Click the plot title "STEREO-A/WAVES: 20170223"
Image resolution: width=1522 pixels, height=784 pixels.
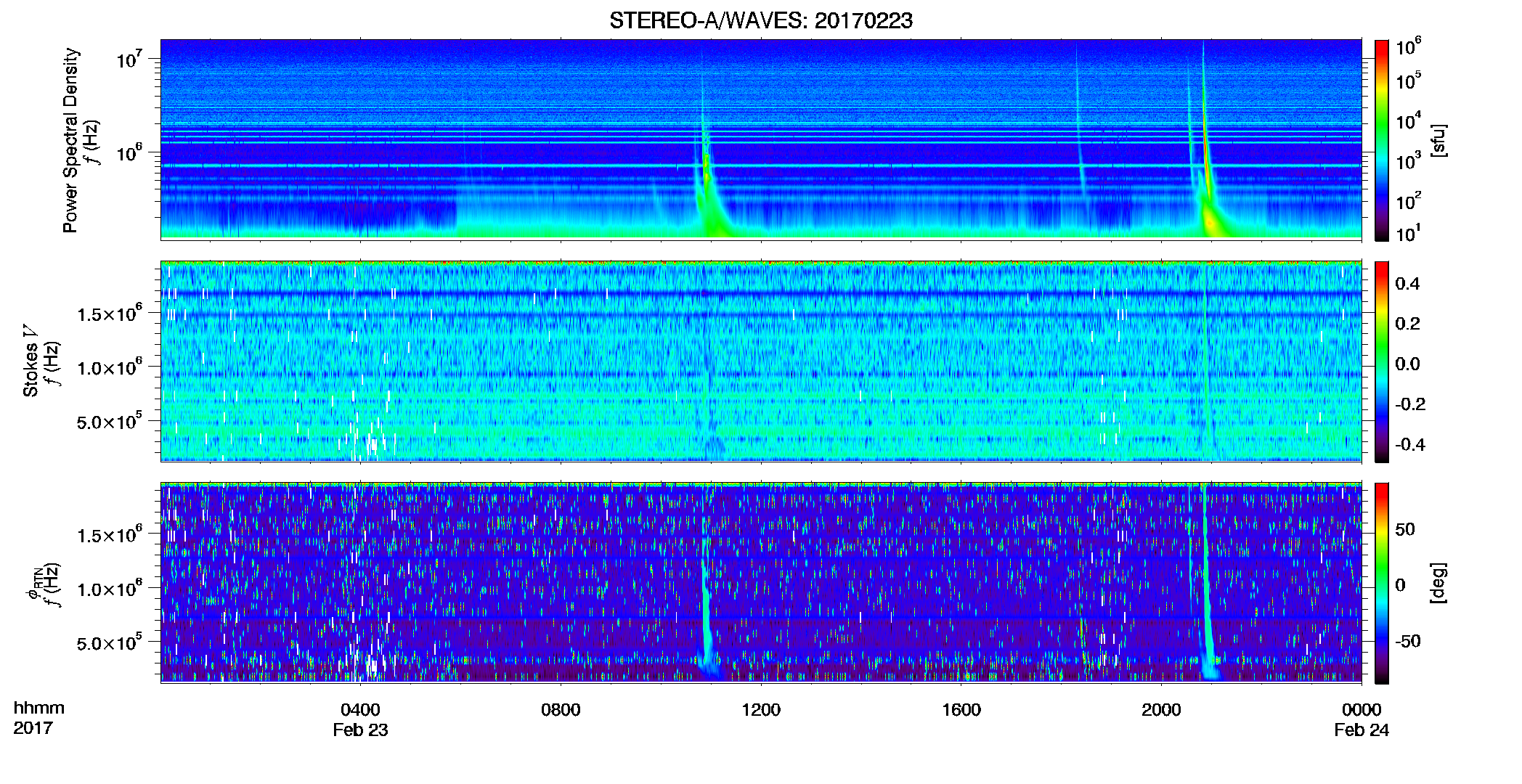[761, 20]
